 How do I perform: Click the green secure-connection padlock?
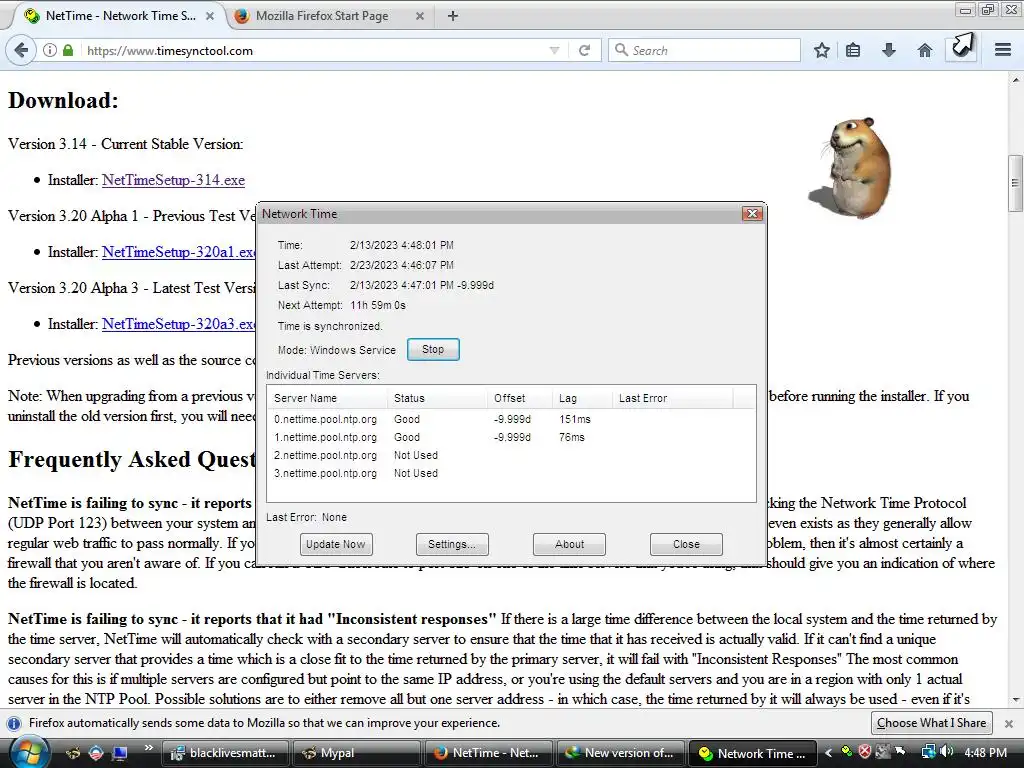[x=68, y=50]
